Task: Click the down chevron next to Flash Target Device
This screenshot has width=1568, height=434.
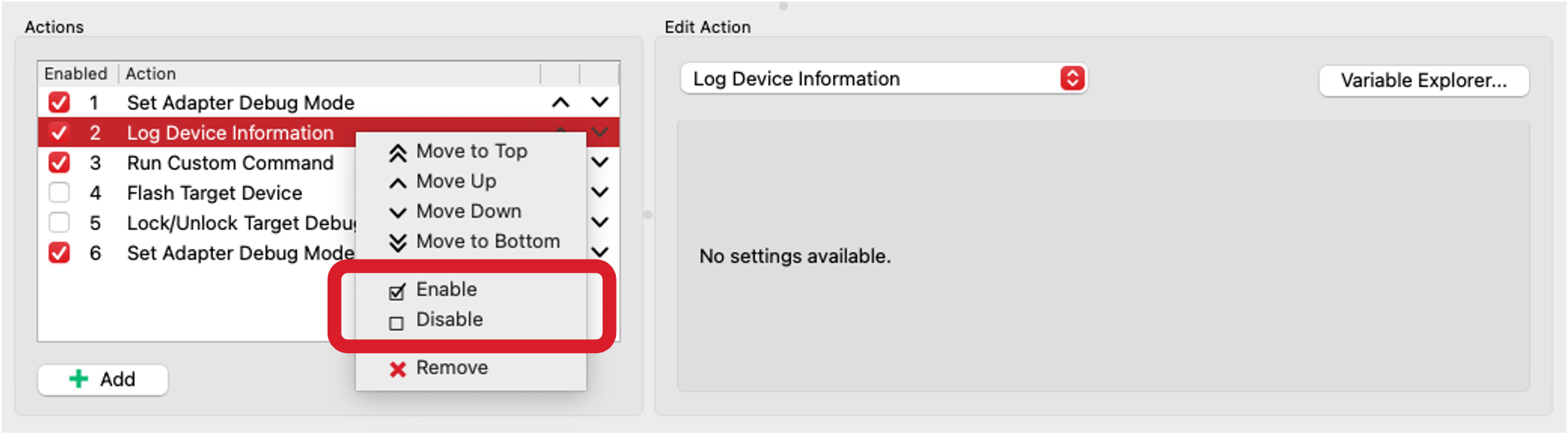Action: [599, 192]
